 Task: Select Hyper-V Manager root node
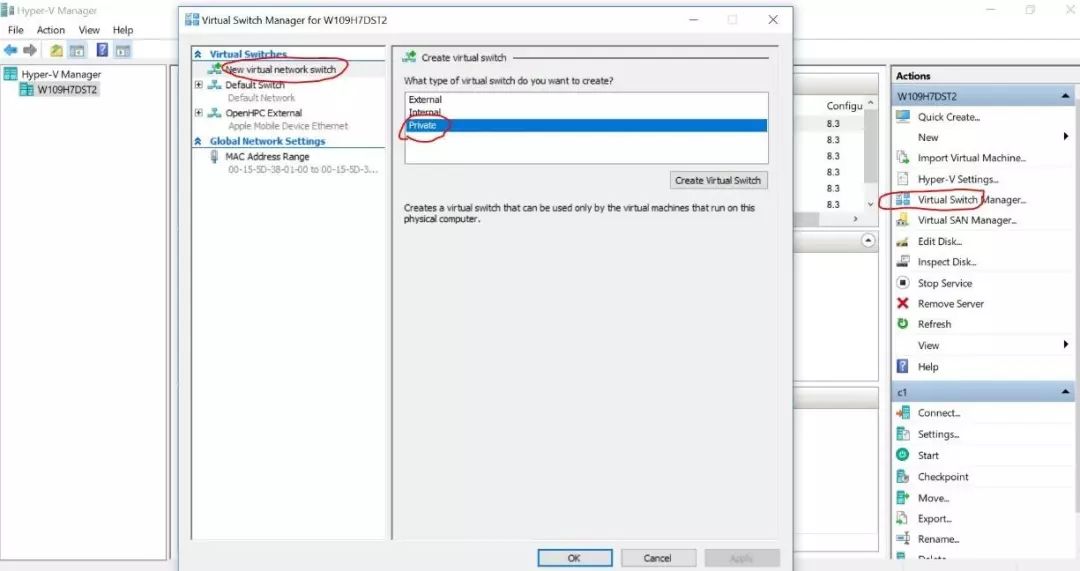(61, 74)
